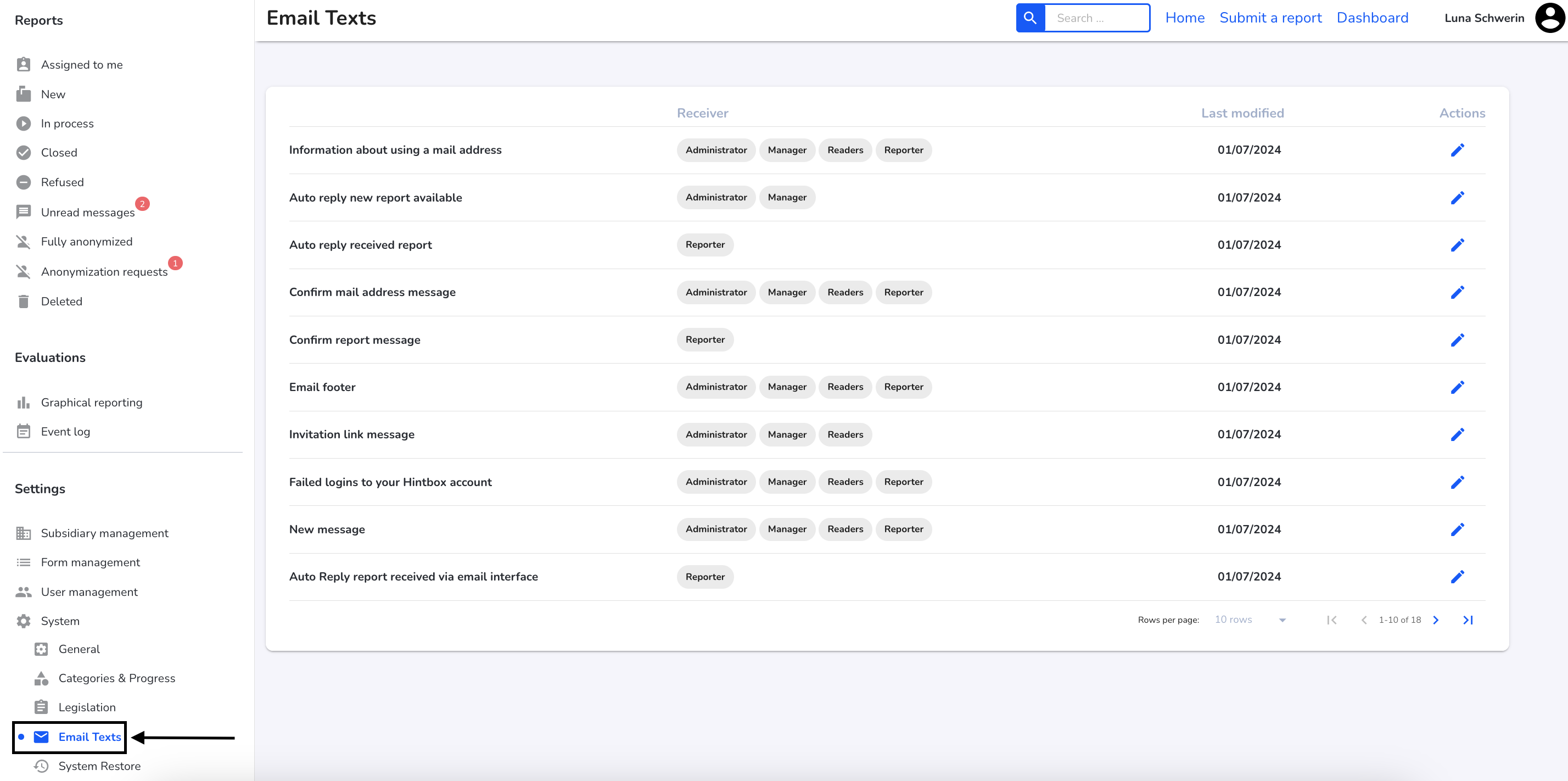1568x781 pixels.
Task: Edit 'Failed logins to your Hintbox account'
Action: 1457,482
